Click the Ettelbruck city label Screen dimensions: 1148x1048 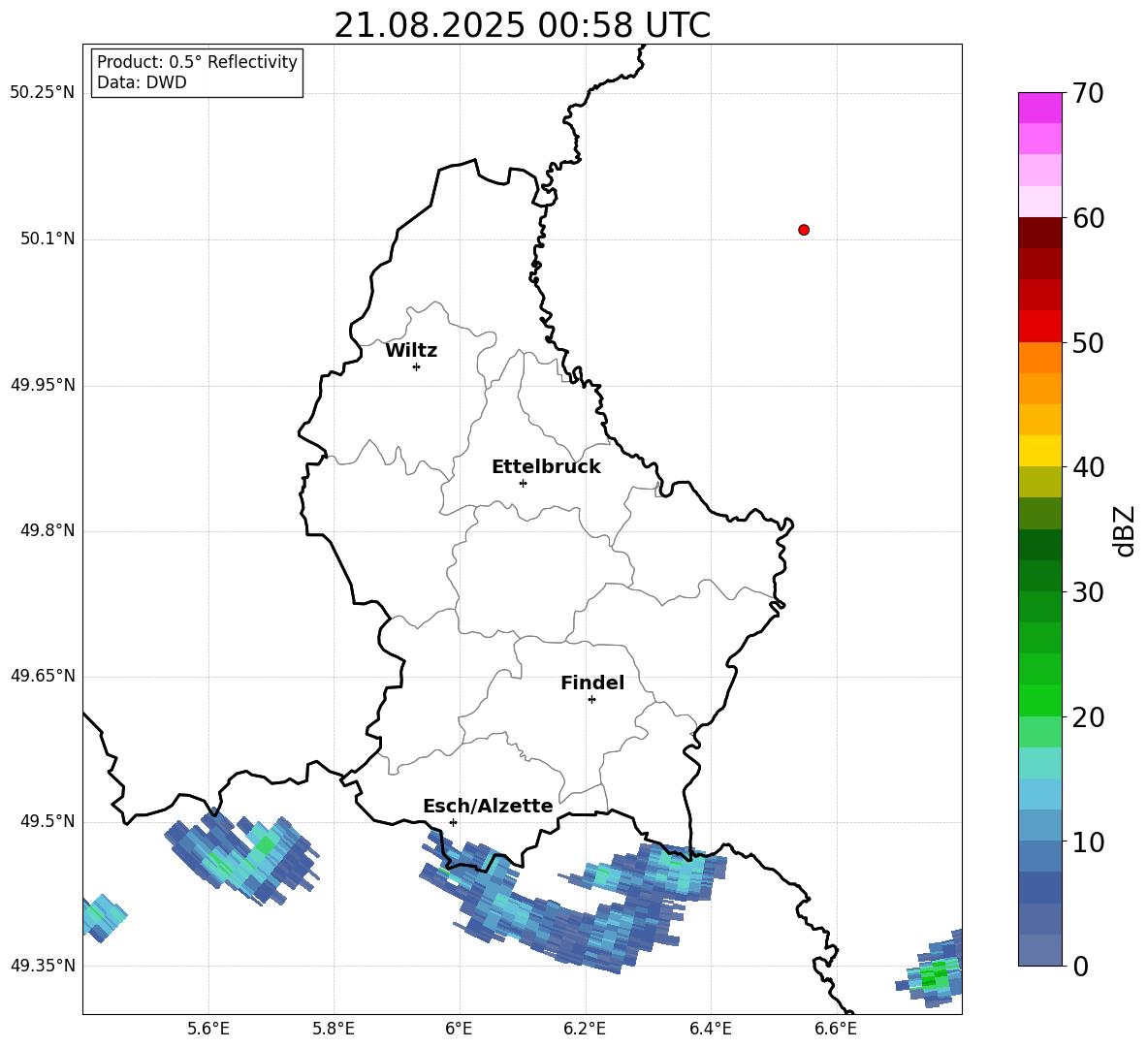546,467
